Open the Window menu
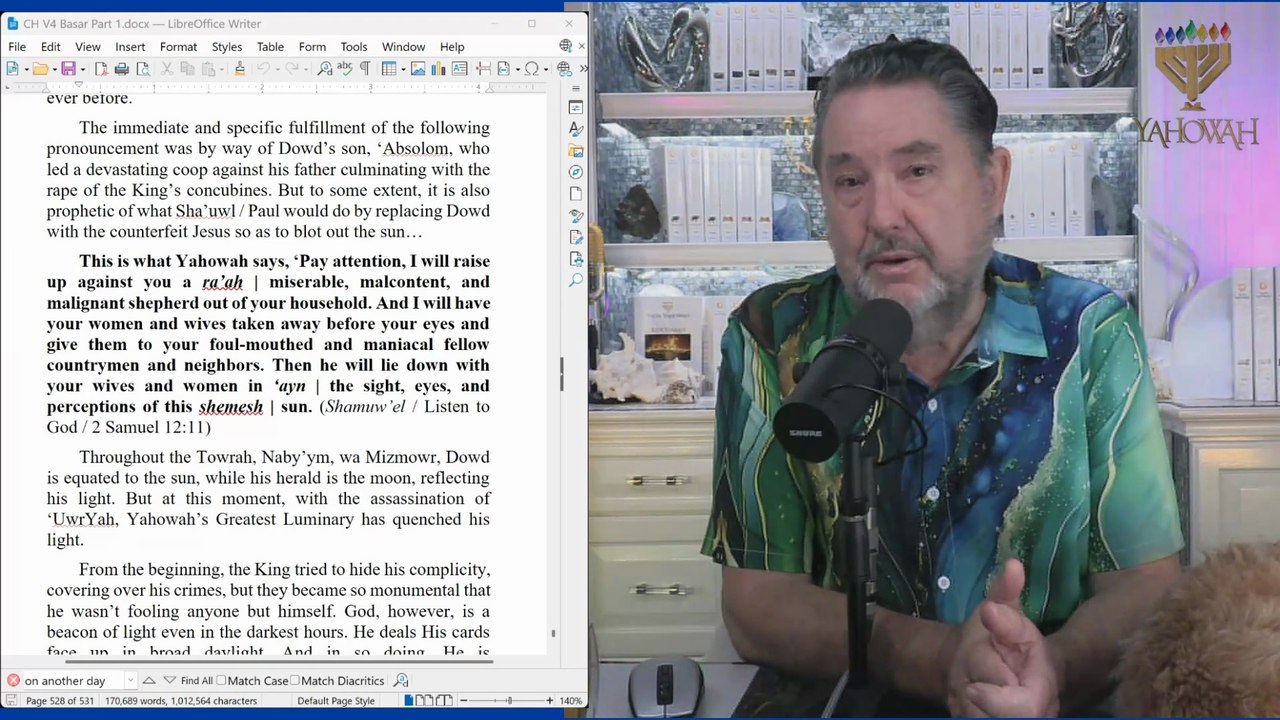Viewport: 1280px width, 720px height. tap(403, 47)
